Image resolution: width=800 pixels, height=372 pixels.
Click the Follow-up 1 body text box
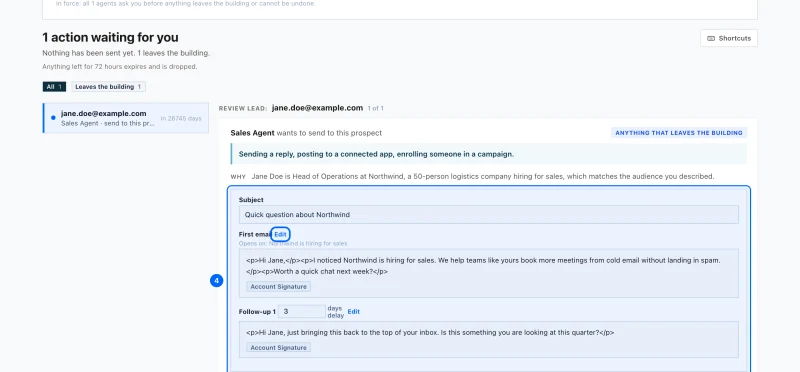pos(488,339)
